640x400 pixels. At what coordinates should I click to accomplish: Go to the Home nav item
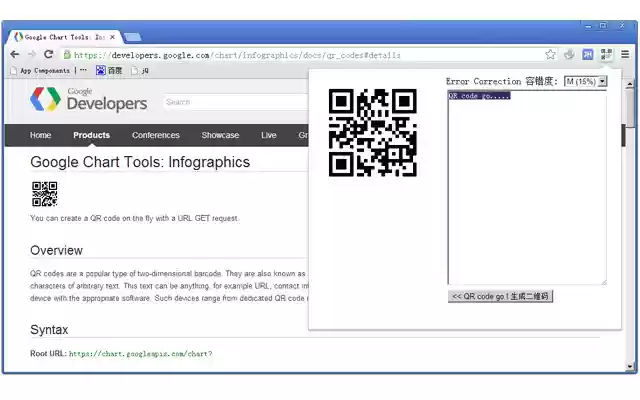[x=40, y=135]
